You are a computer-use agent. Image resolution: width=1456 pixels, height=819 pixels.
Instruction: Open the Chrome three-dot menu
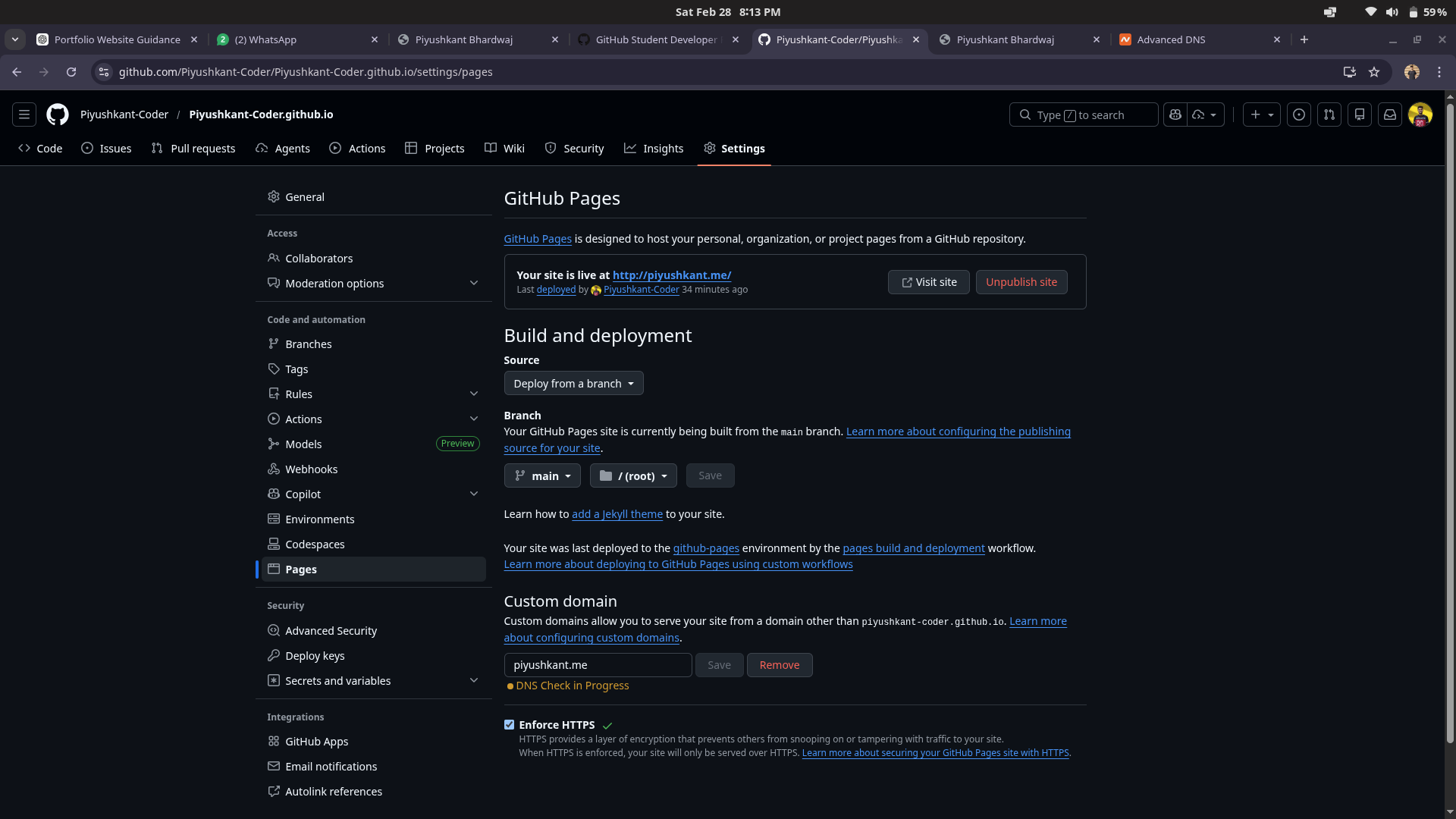point(1439,72)
